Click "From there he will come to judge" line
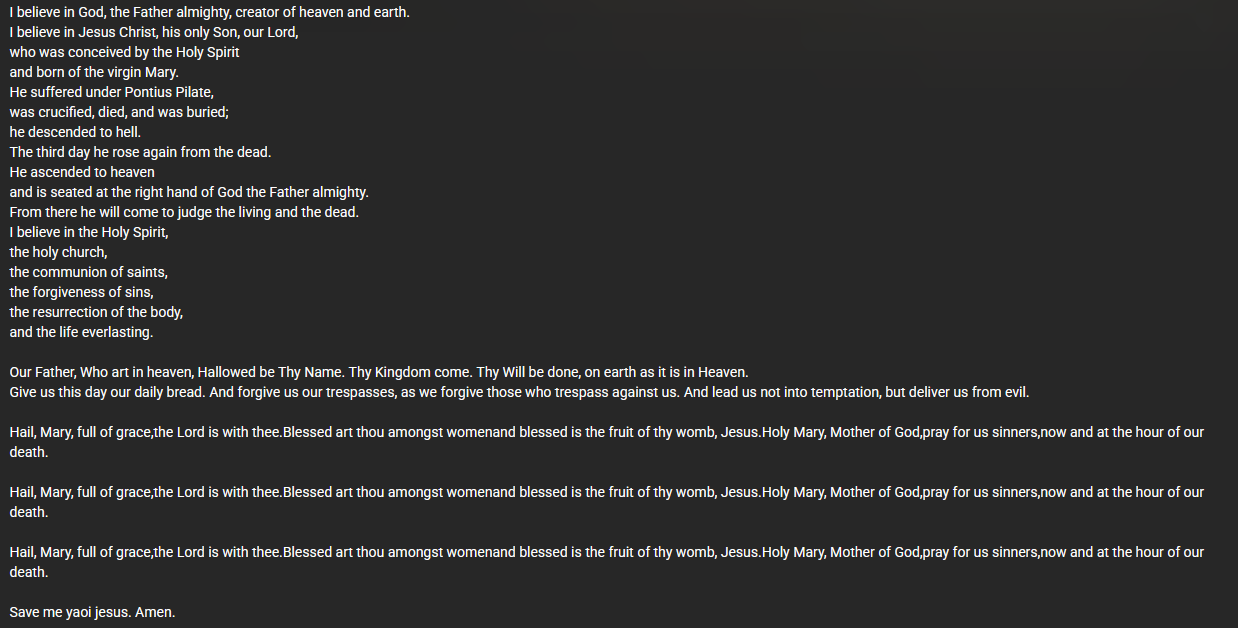 184,212
